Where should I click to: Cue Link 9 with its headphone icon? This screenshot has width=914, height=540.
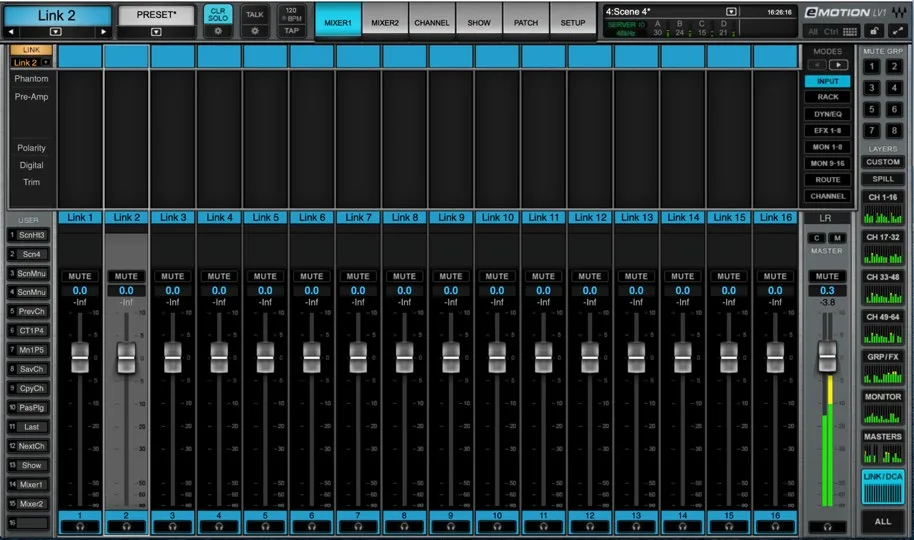(x=451, y=527)
